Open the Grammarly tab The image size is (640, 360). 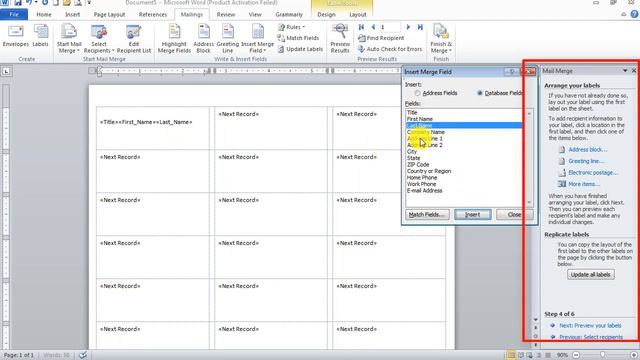(289, 14)
